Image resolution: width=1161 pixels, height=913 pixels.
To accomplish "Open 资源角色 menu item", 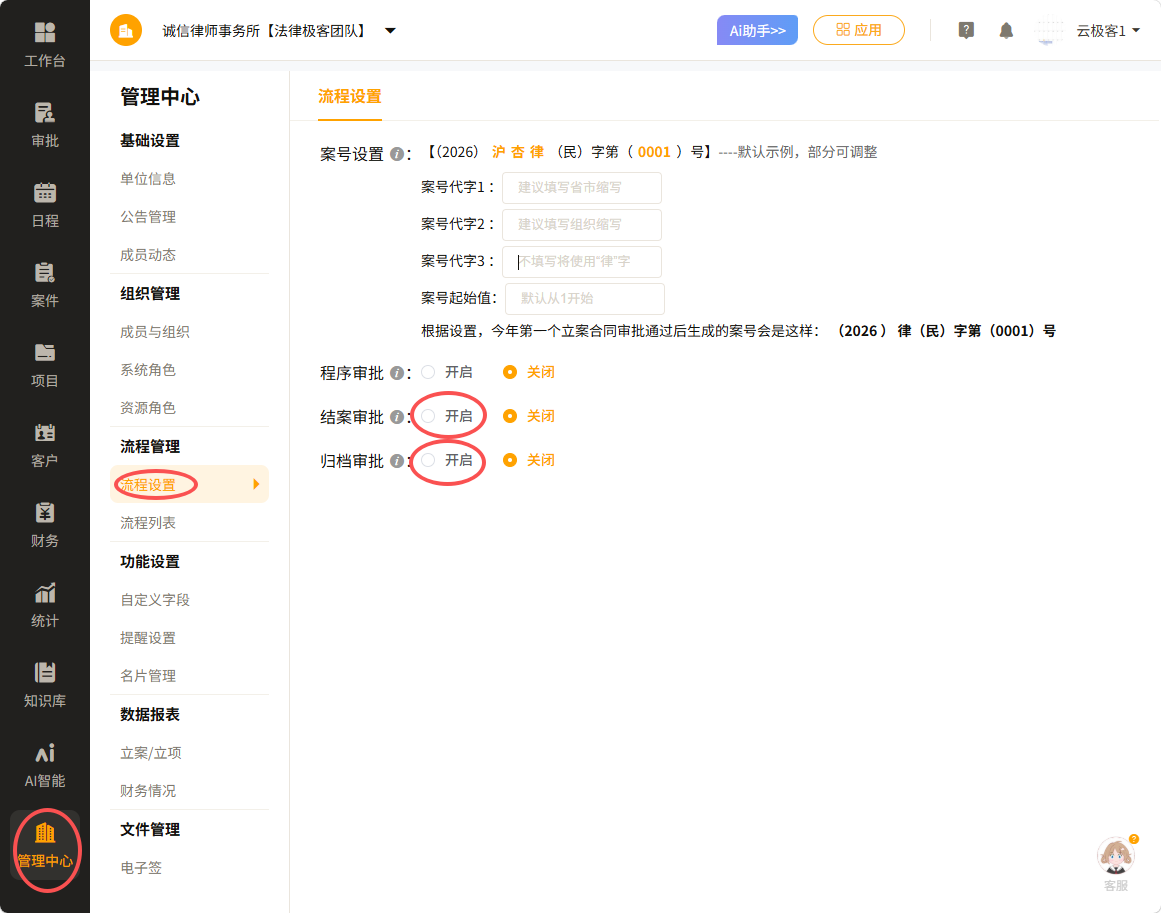I will (x=148, y=408).
